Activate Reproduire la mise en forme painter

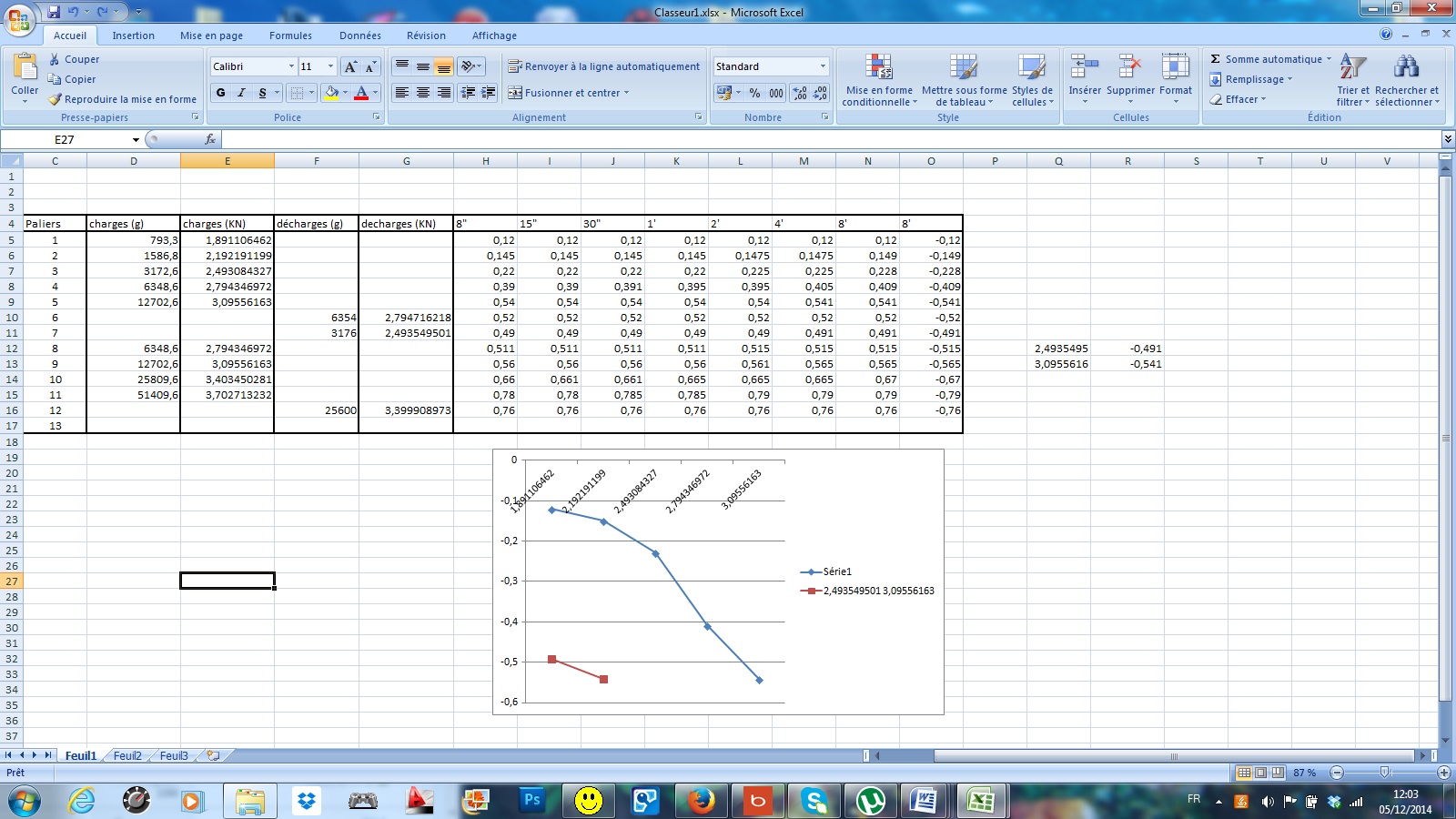coord(122,99)
